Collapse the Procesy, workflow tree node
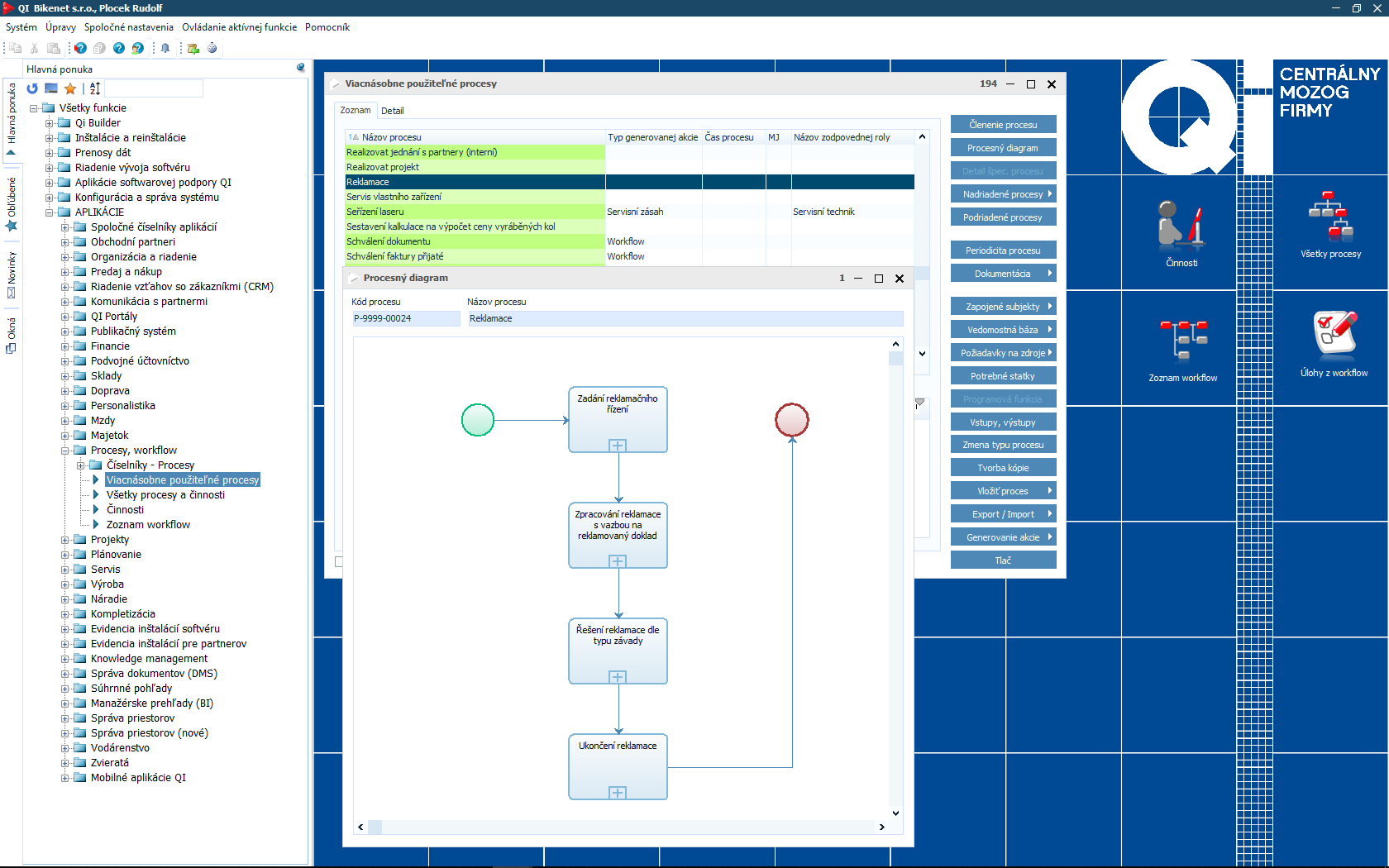 (x=65, y=451)
